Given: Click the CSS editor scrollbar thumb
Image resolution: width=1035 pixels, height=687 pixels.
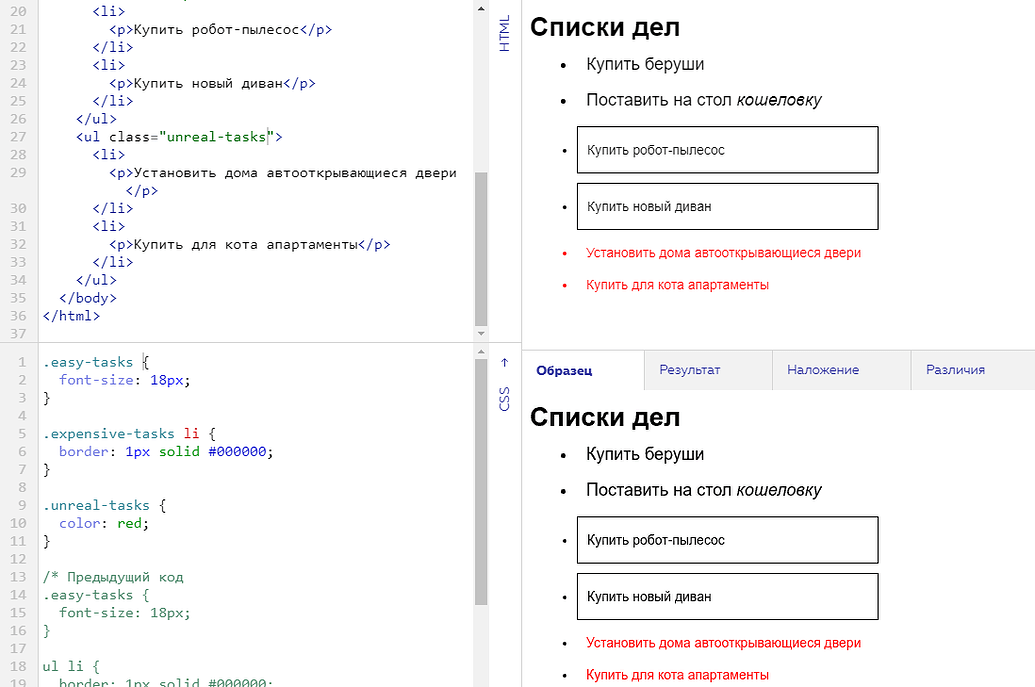Looking at the screenshot, I should (x=481, y=480).
